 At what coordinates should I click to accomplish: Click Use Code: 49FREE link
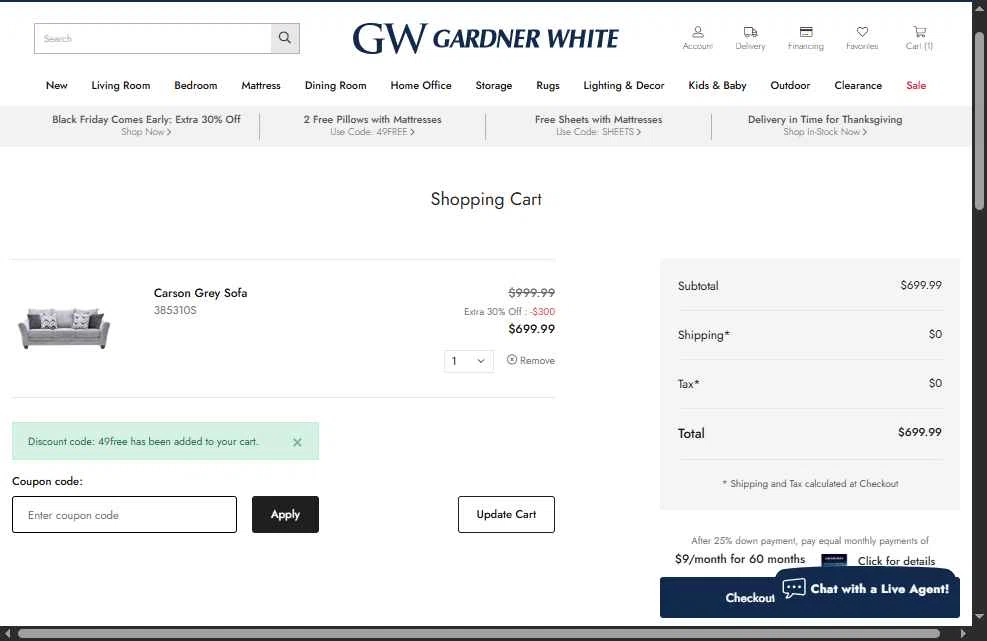(x=372, y=132)
